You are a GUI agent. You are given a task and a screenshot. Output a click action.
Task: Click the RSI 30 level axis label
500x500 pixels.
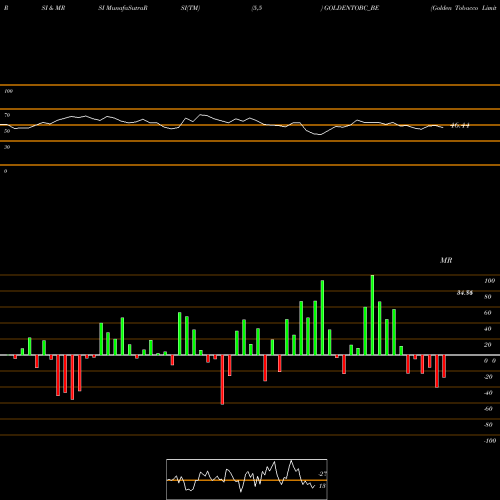[7, 147]
